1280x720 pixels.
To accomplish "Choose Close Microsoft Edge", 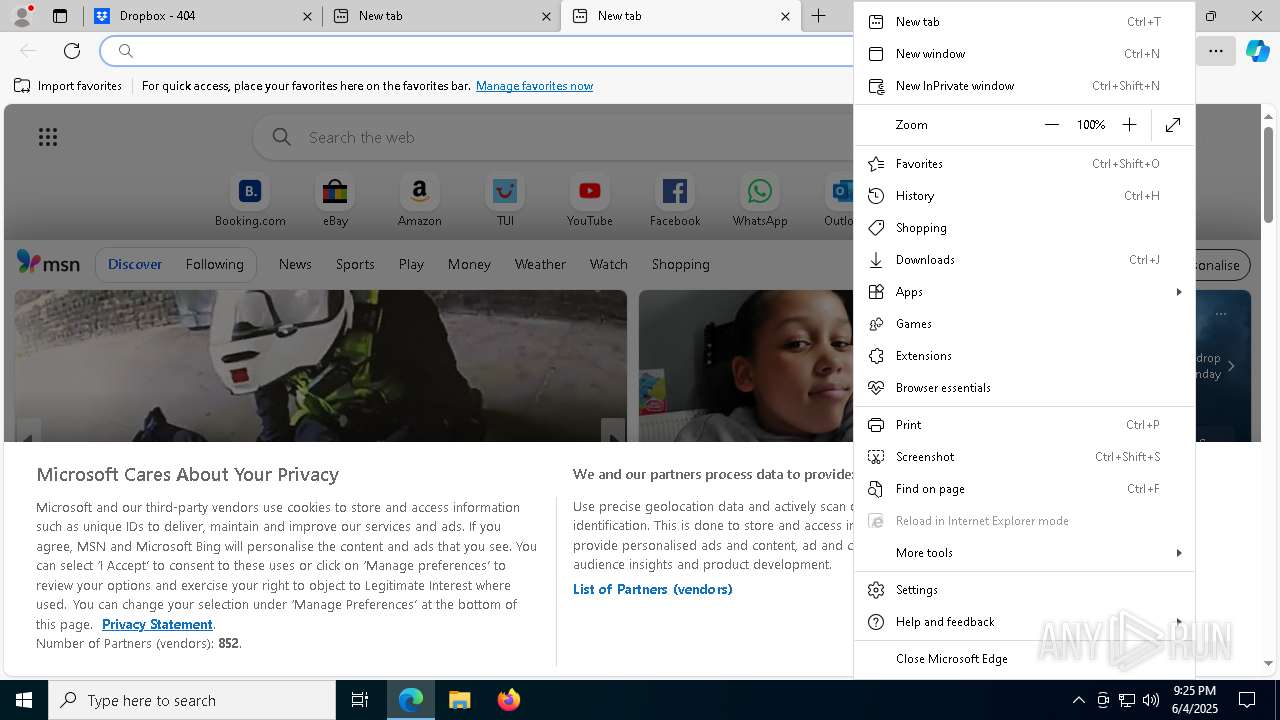I will (x=1025, y=659).
